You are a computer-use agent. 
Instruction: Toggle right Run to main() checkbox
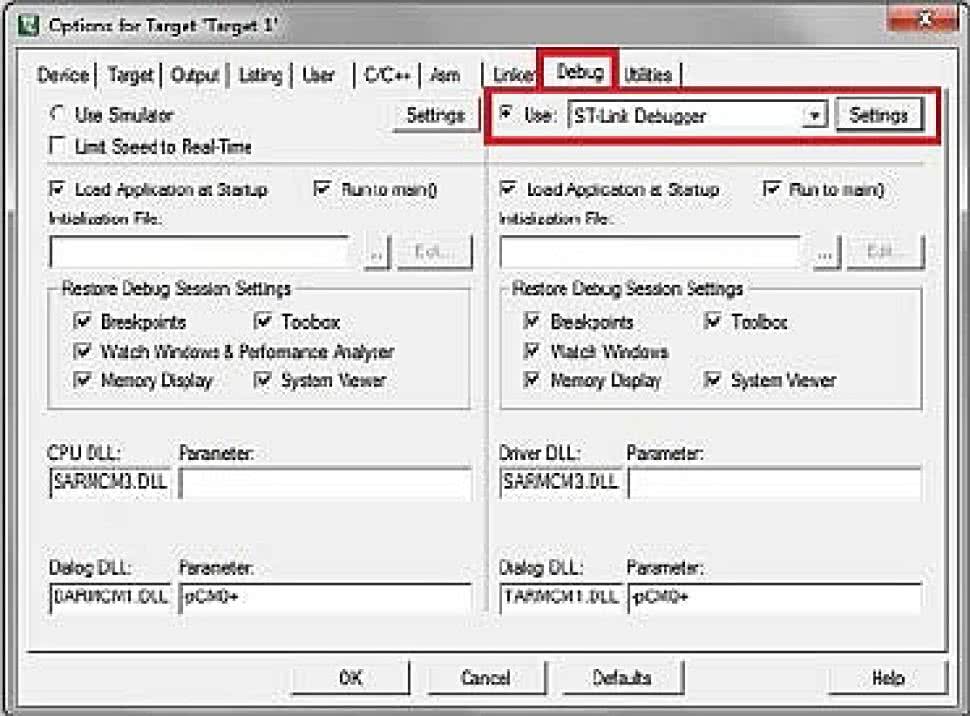(x=771, y=189)
